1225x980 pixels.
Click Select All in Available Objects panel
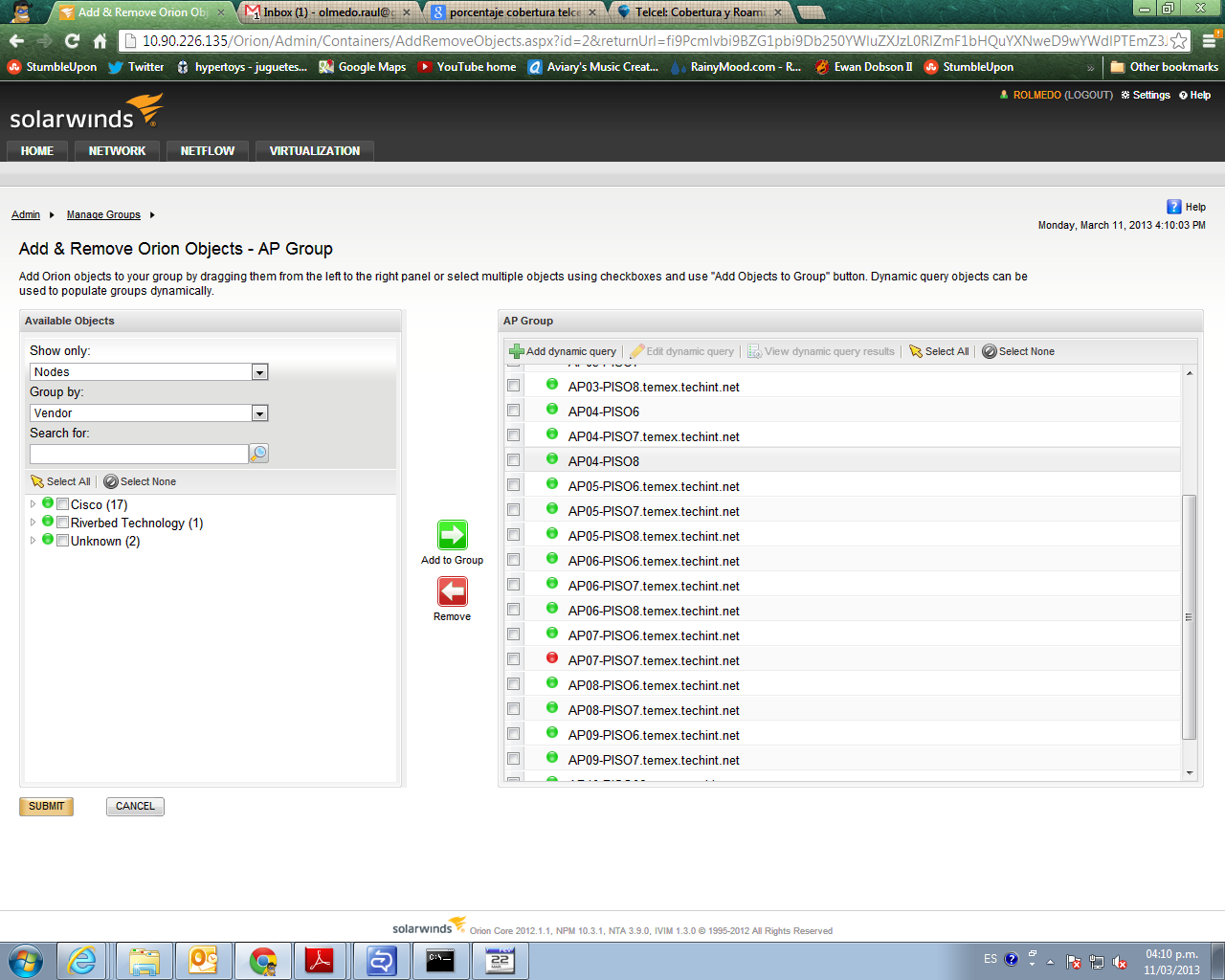tap(60, 481)
